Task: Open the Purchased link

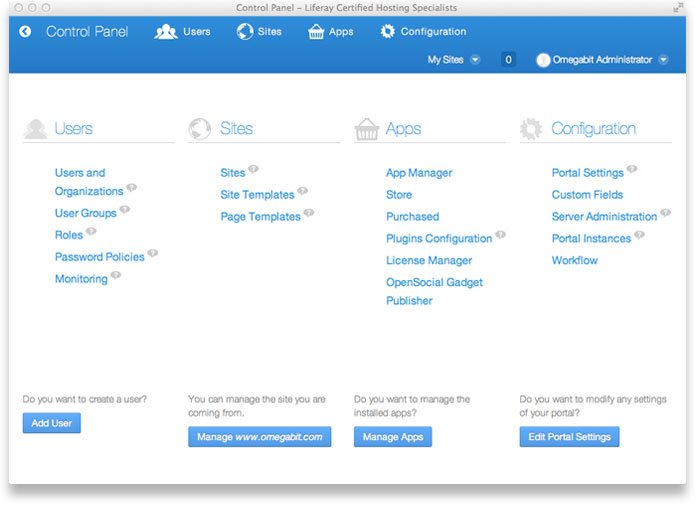Action: [x=413, y=217]
